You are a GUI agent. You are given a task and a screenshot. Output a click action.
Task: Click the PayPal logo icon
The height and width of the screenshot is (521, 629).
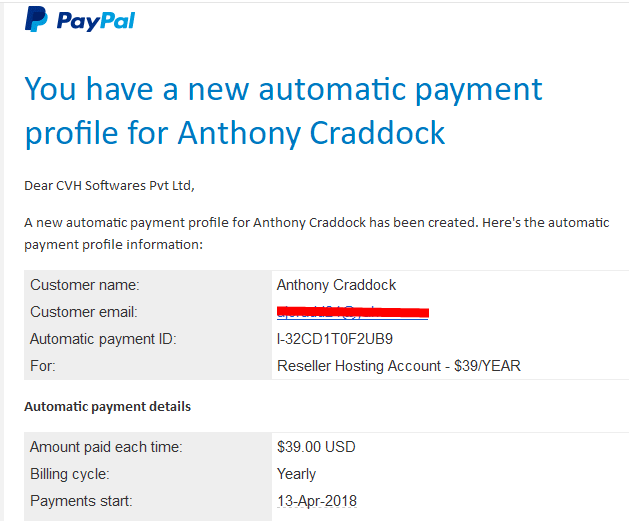[x=36, y=19]
